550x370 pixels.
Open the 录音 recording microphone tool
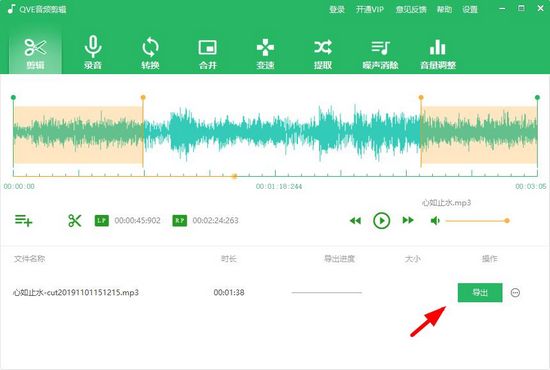click(x=93, y=53)
